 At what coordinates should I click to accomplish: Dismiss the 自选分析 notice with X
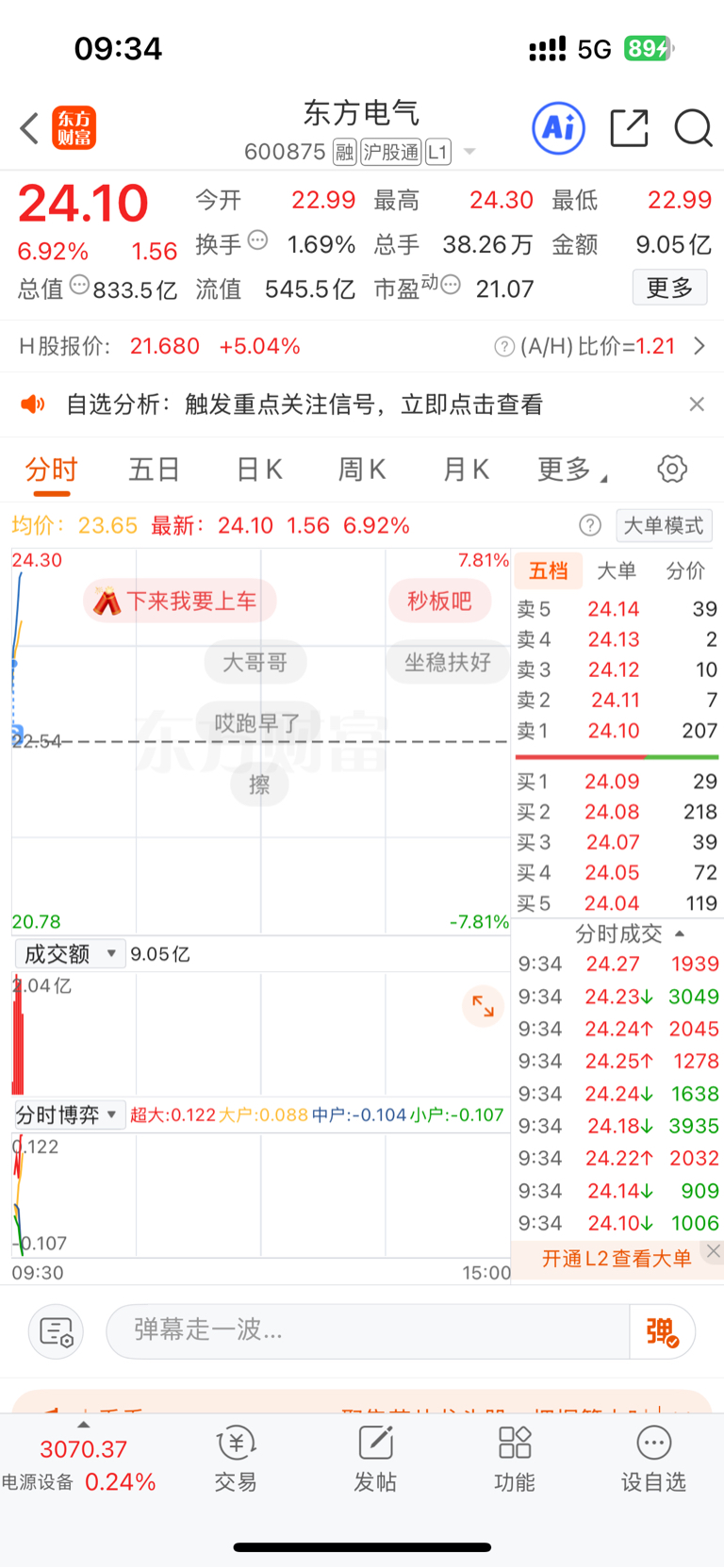pos(697,404)
